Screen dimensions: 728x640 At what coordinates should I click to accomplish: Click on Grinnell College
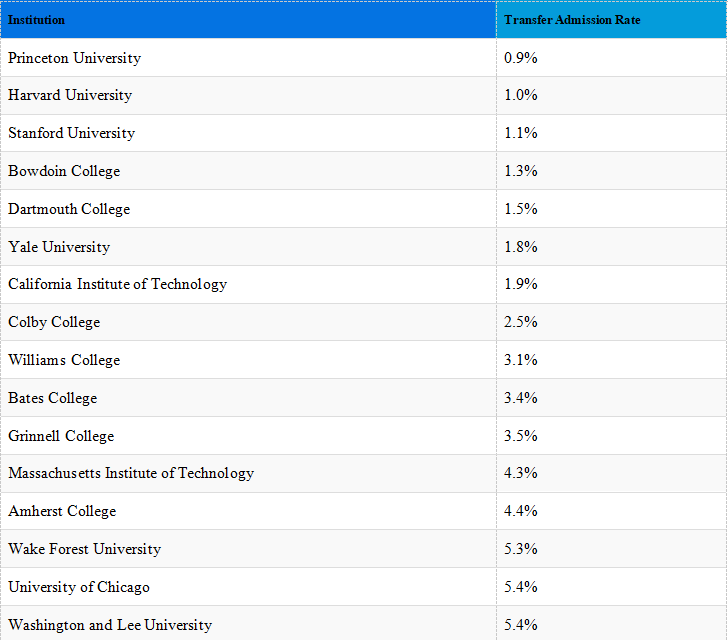61,436
